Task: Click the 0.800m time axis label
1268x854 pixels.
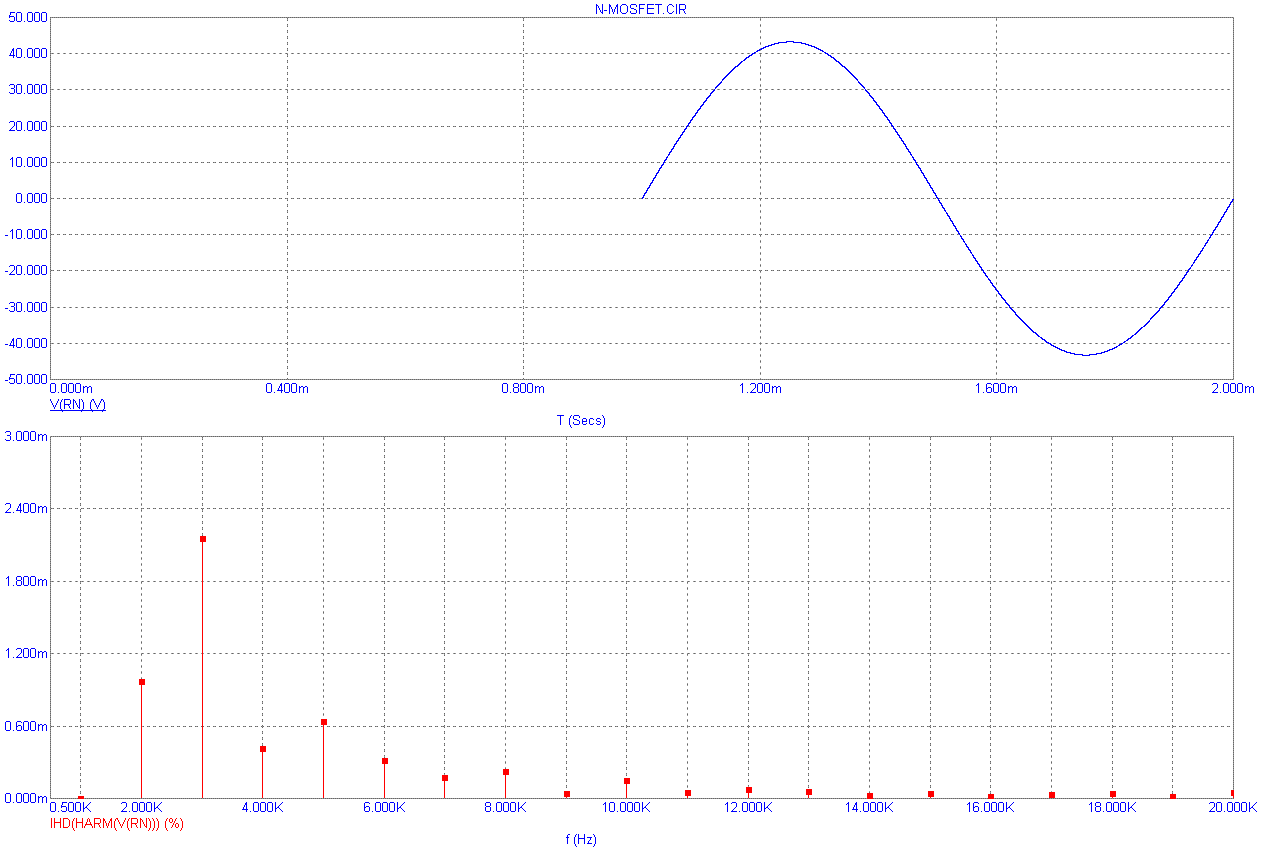Action: (523, 388)
